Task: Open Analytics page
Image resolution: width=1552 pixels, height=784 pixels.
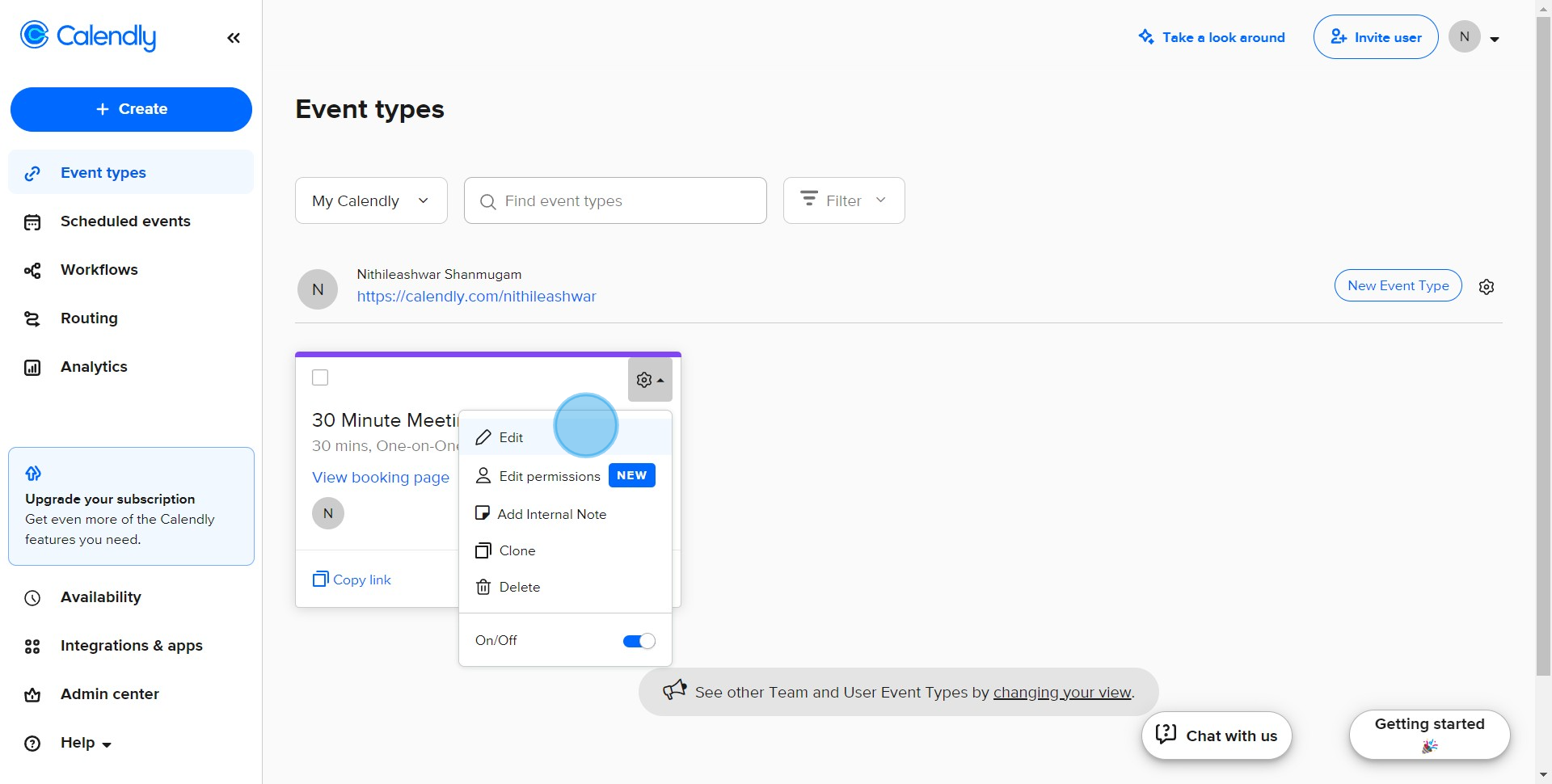Action: point(94,367)
